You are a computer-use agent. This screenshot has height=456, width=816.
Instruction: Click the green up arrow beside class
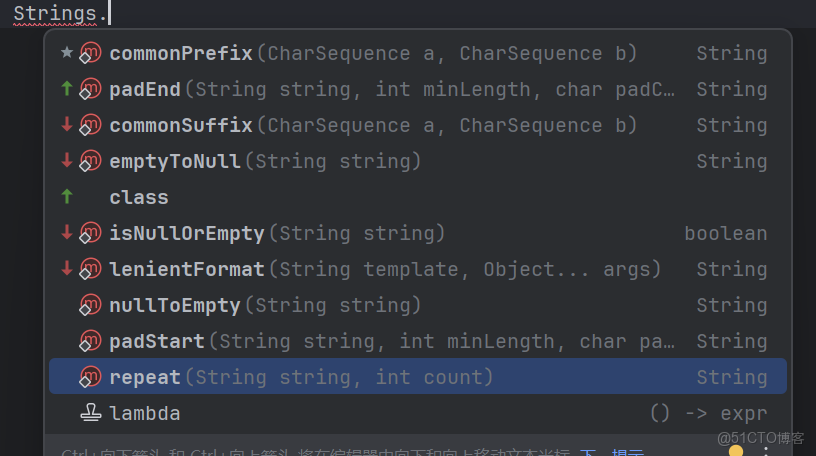(67, 197)
